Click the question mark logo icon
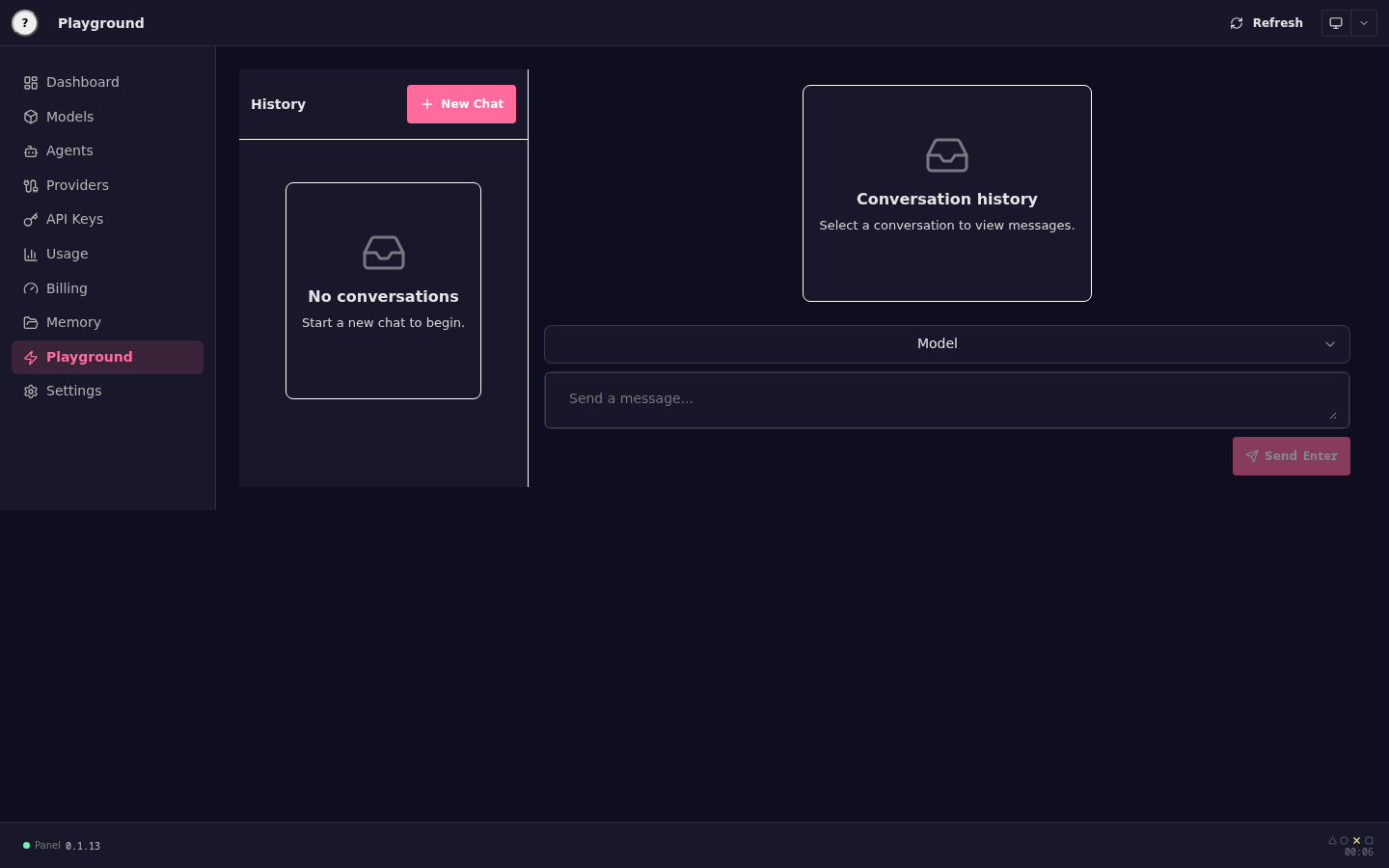 click(25, 23)
